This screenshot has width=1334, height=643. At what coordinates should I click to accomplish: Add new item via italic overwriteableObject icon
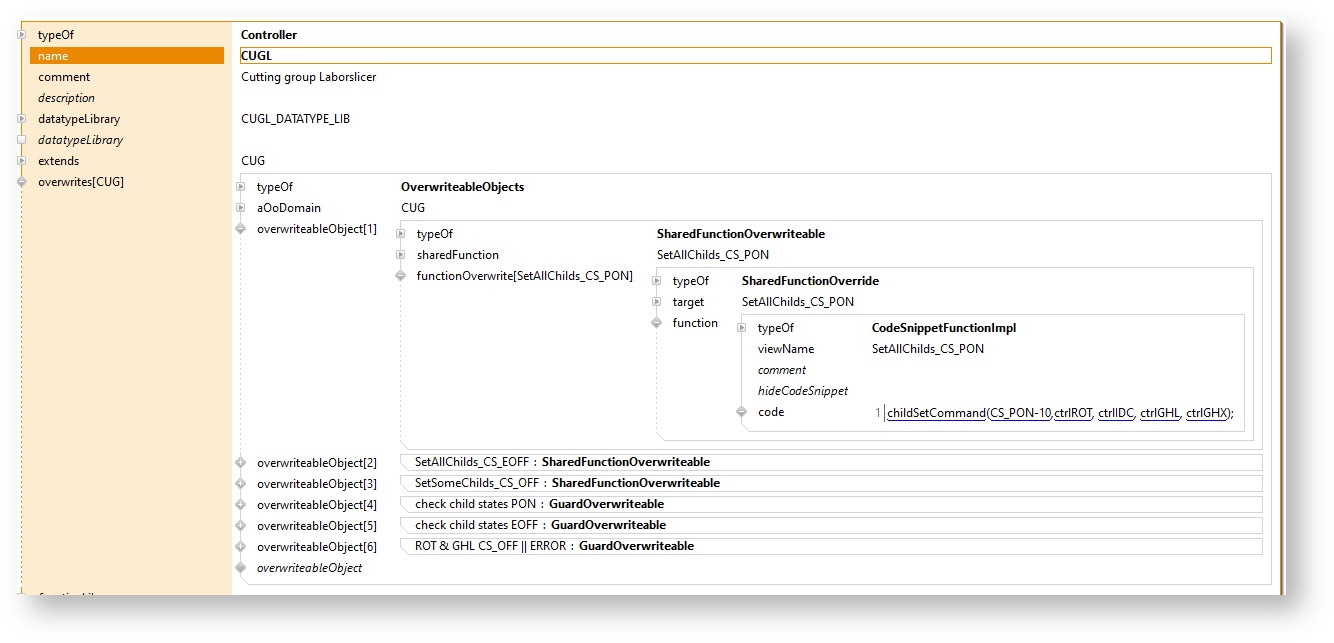pos(240,568)
